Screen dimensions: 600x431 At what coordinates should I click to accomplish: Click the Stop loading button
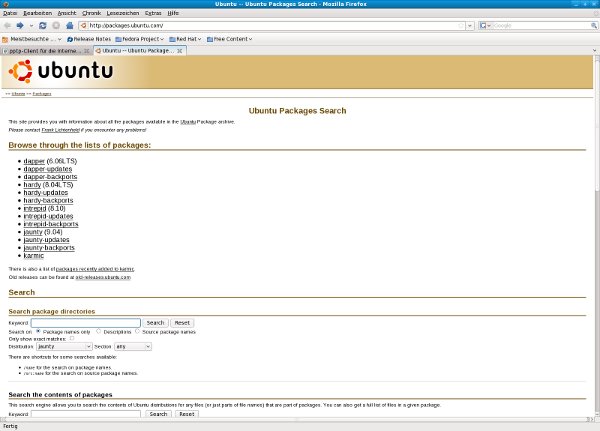55,25
